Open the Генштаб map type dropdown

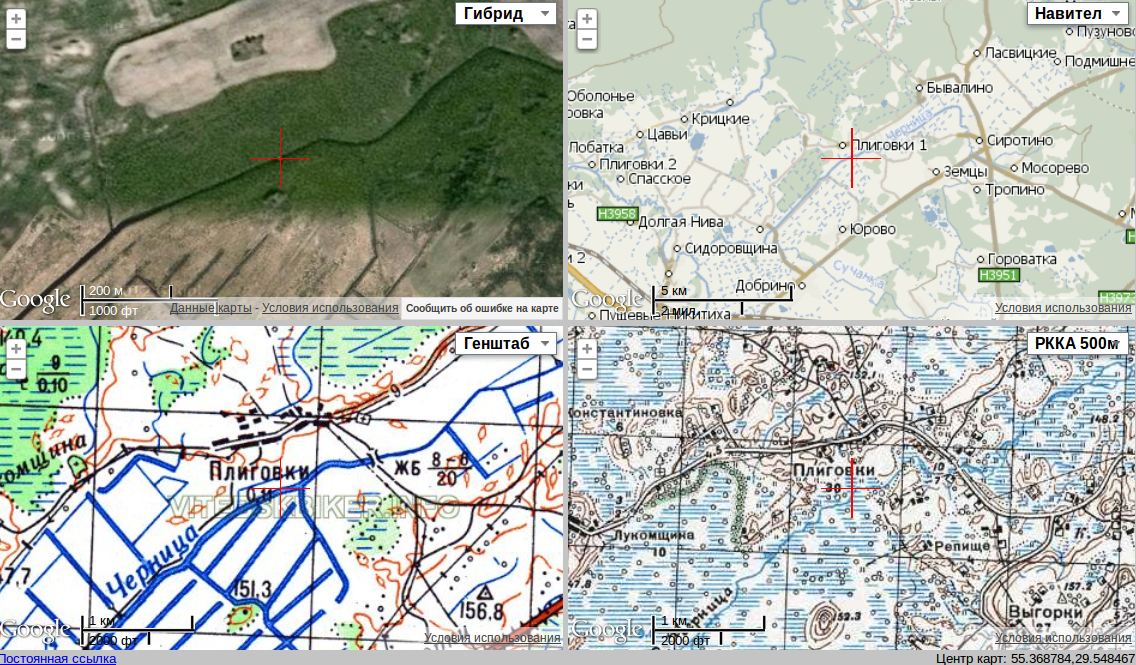click(x=505, y=343)
